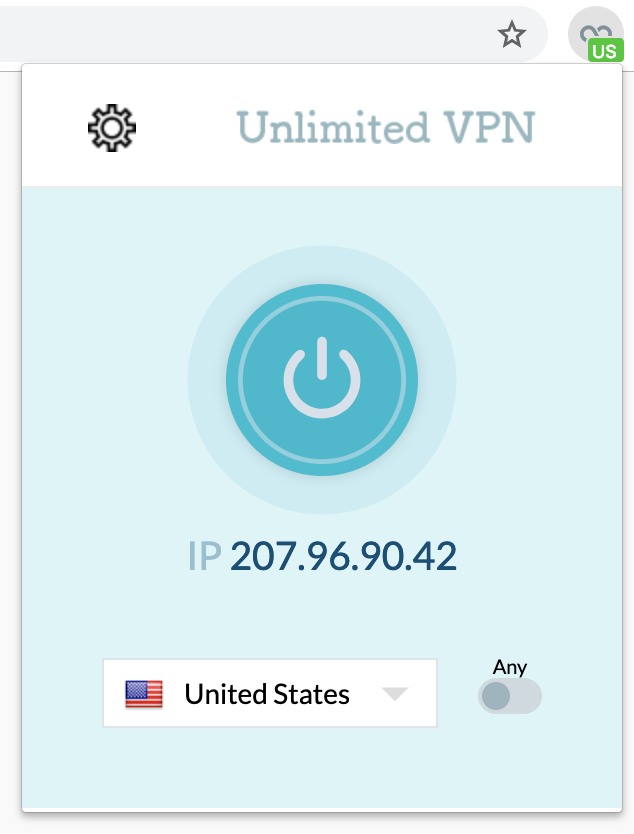Image resolution: width=634 pixels, height=834 pixels.
Task: Click the IP address 207.96.90.42
Action: coord(343,557)
